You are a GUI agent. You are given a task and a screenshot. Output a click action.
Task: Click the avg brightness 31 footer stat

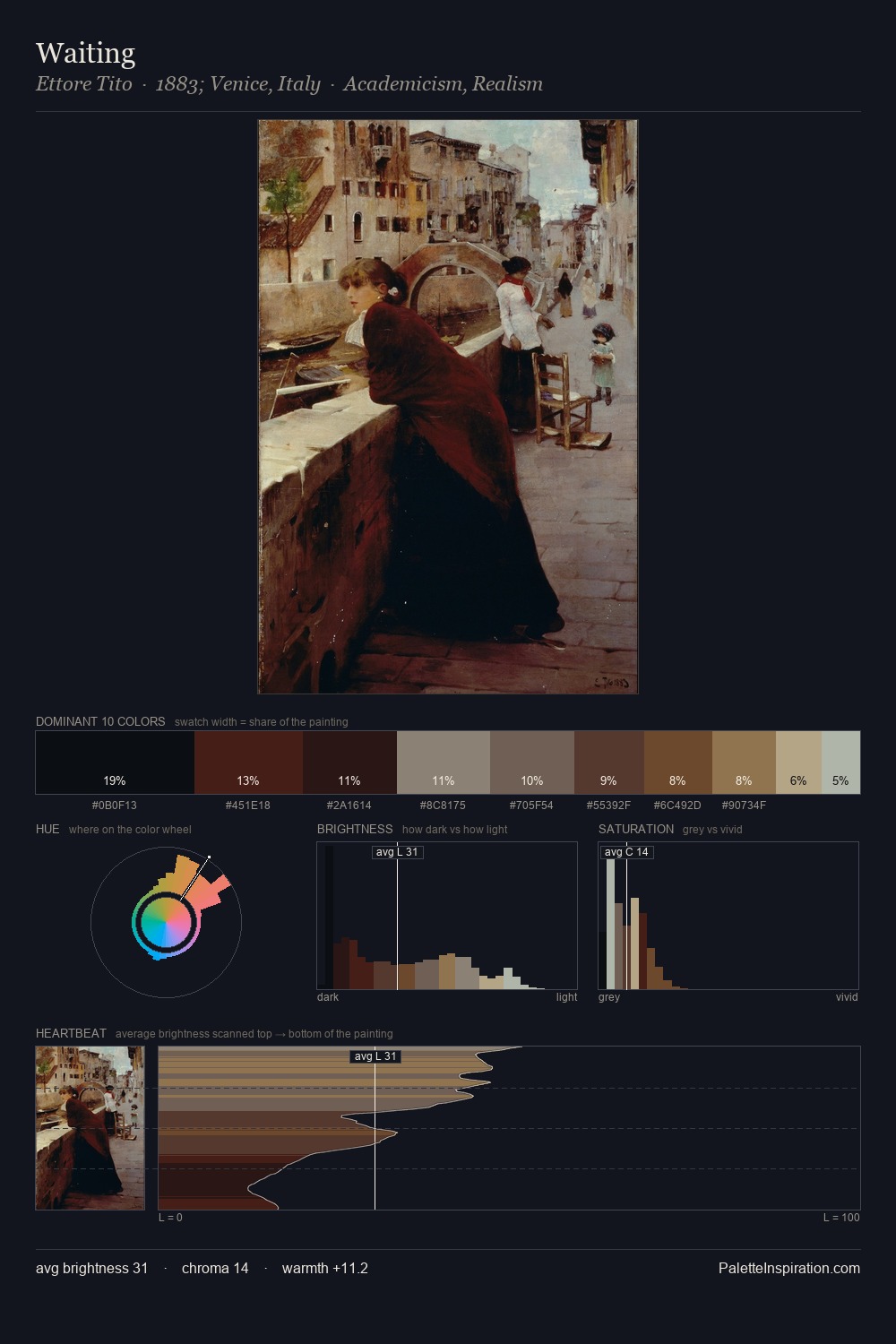(91, 1268)
